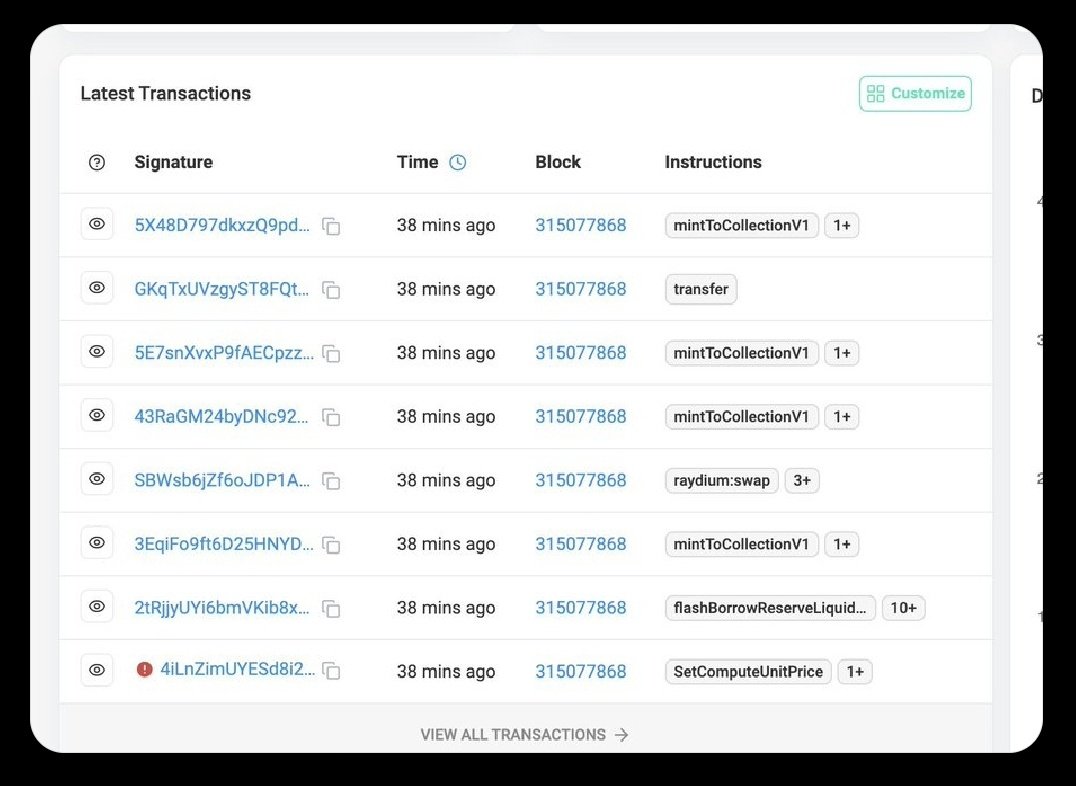Open transaction 5X48D797dkxzQ9pd signature link
This screenshot has width=1076, height=786.
coord(222,225)
